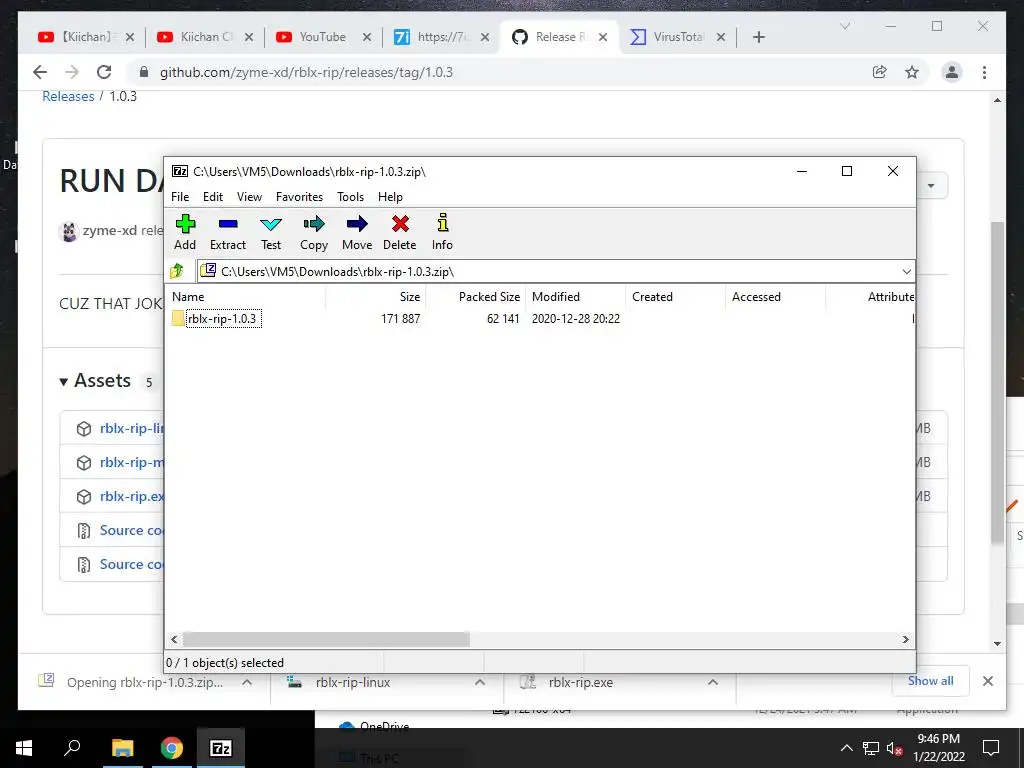The width and height of the screenshot is (1024, 768).
Task: Open the Chrome three-dot menu
Action: pos(984,72)
